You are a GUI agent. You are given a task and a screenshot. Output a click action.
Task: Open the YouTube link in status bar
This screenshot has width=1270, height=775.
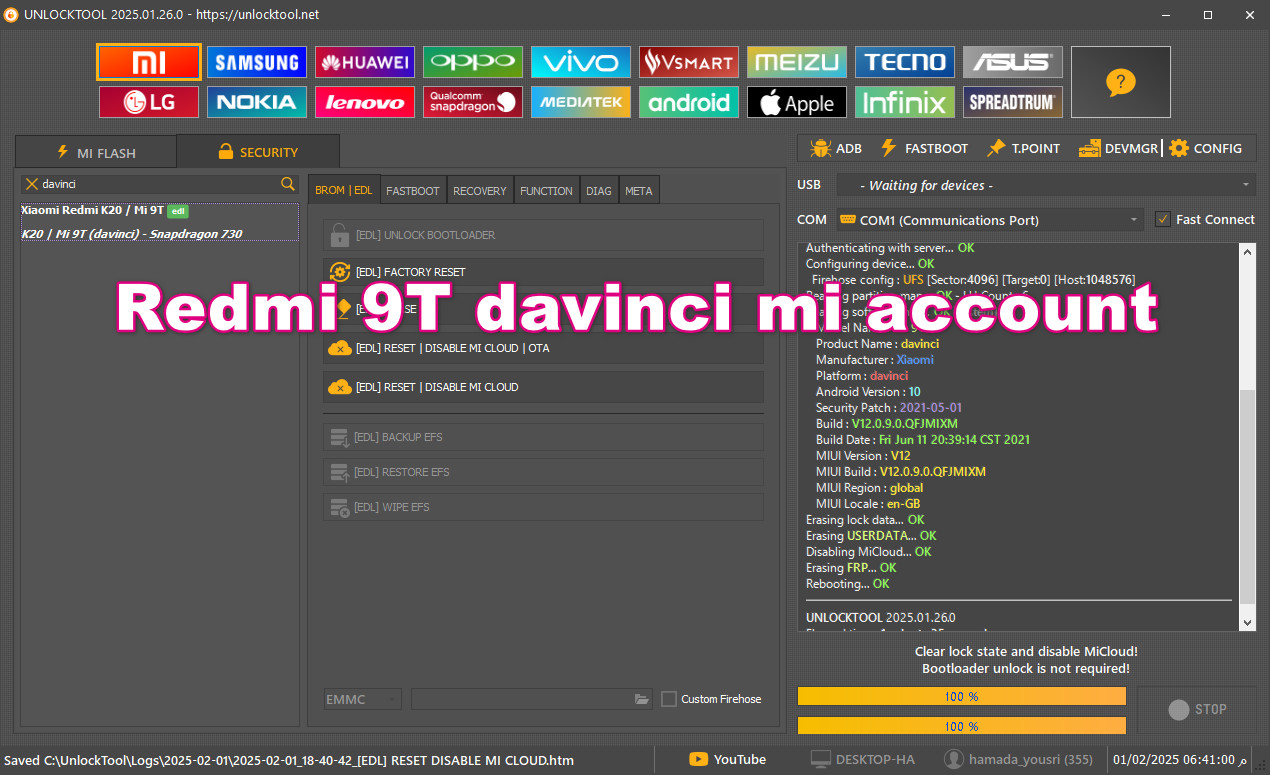point(728,760)
